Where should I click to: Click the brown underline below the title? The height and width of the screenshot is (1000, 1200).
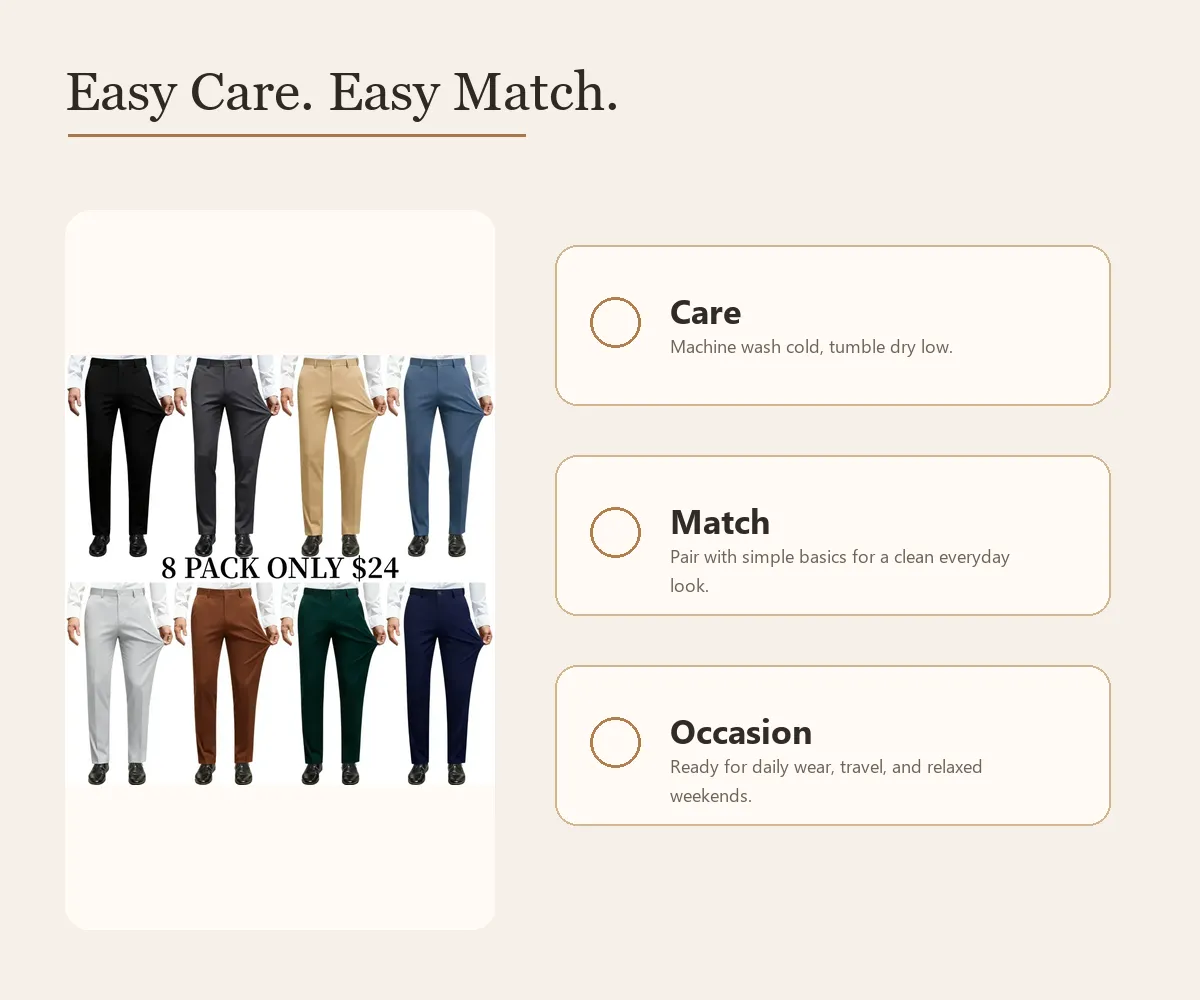[297, 134]
